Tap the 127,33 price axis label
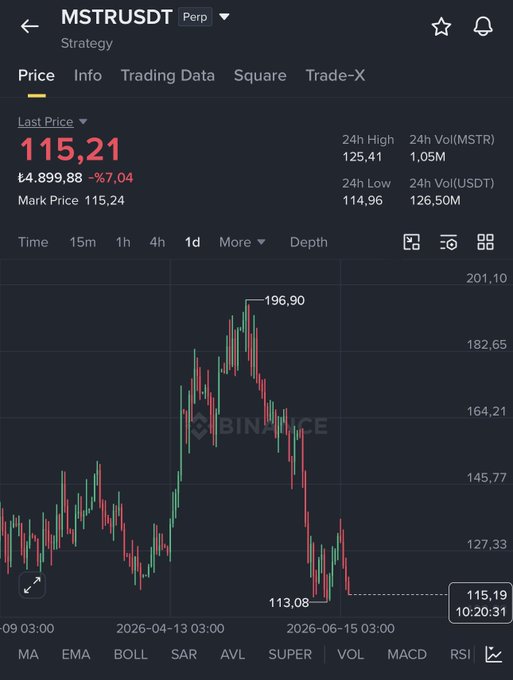The width and height of the screenshot is (513, 680). tap(487, 544)
